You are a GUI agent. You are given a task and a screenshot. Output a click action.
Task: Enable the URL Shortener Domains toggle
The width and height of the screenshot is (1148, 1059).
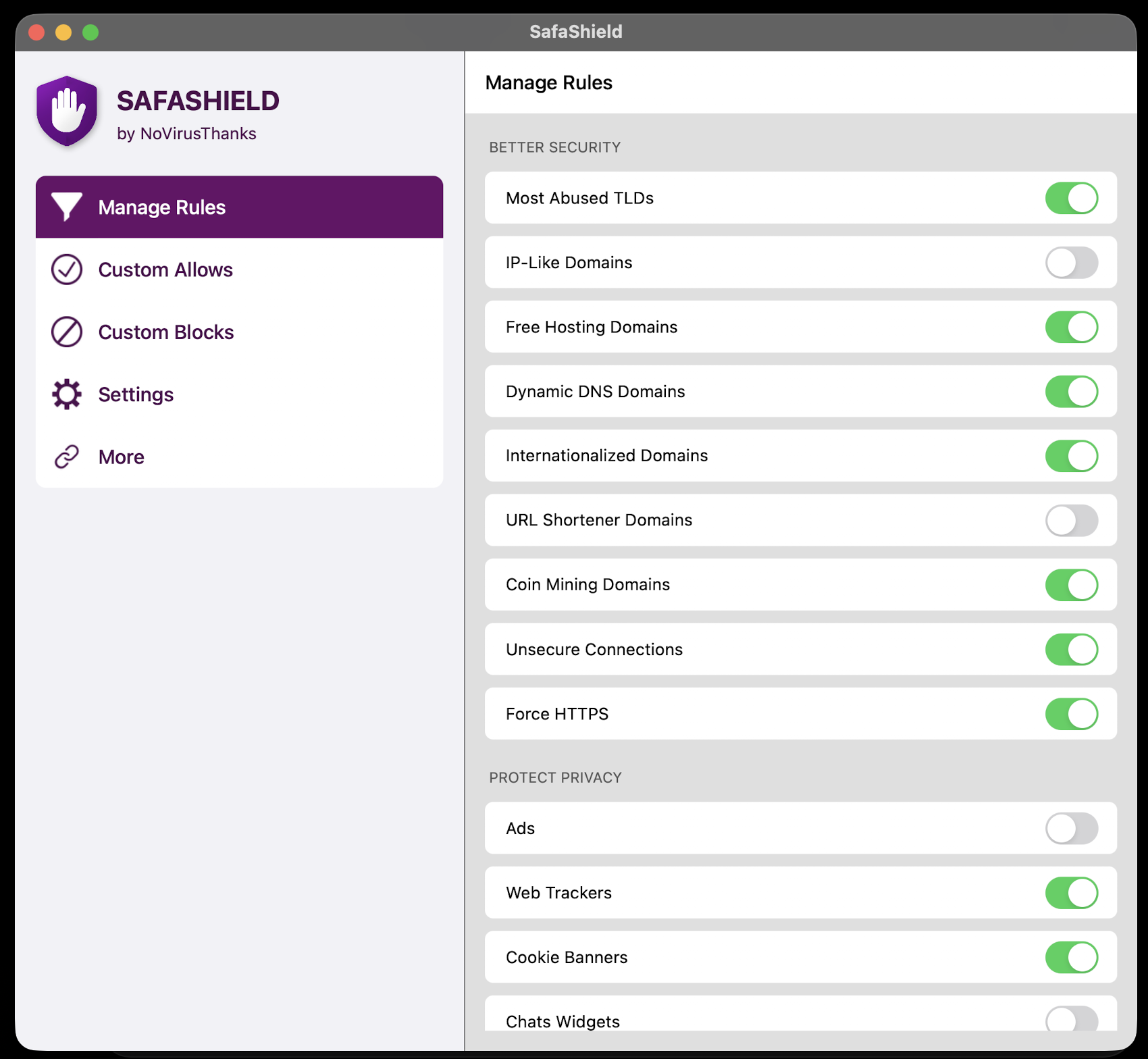click(1072, 520)
